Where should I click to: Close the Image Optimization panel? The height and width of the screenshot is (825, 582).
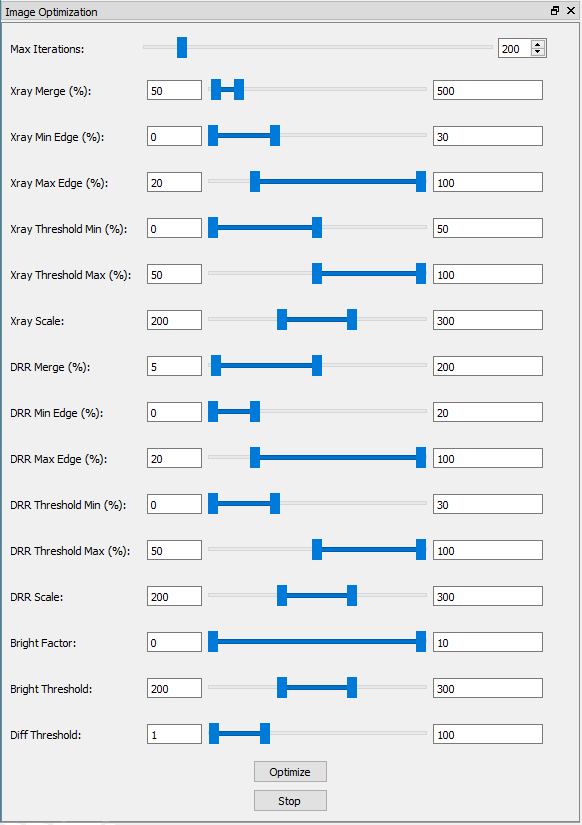571,11
